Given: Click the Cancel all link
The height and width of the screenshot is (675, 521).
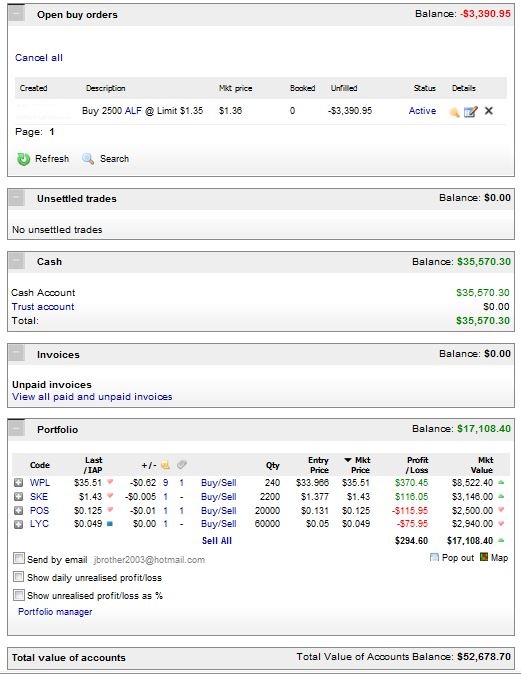Looking at the screenshot, I should (x=39, y=58).
